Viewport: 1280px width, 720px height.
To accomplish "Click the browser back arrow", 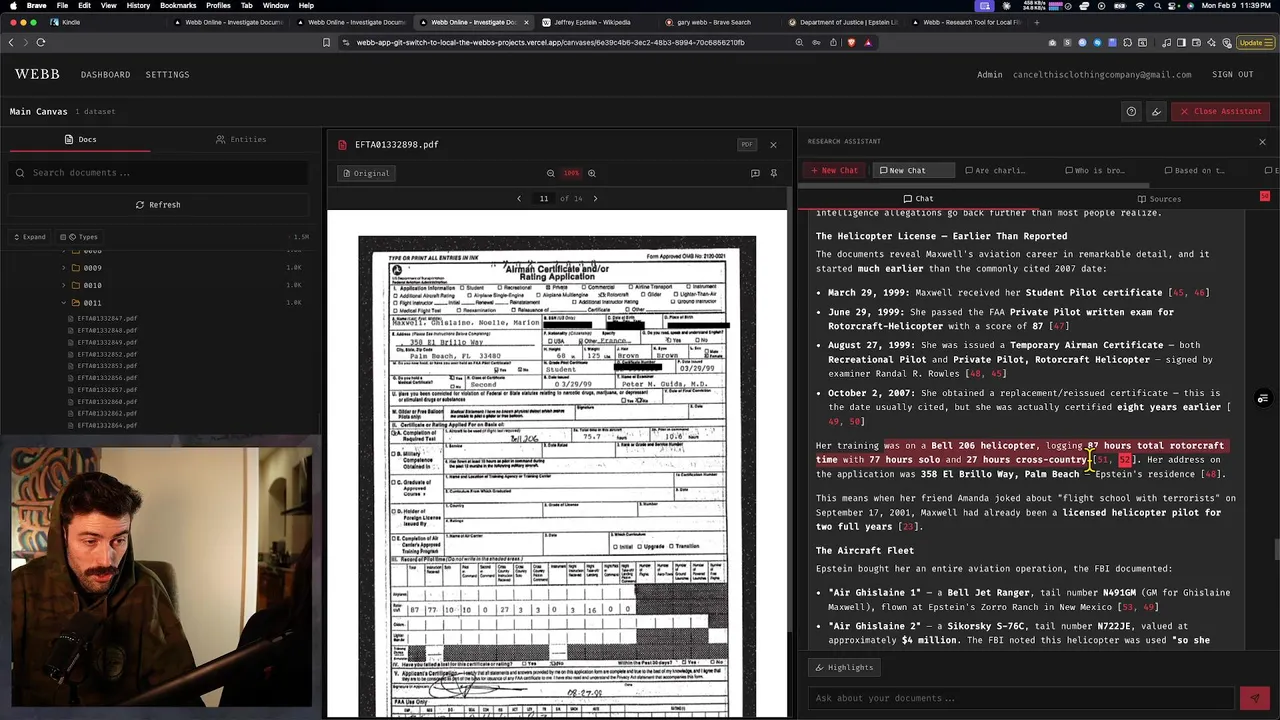I will [x=11, y=42].
